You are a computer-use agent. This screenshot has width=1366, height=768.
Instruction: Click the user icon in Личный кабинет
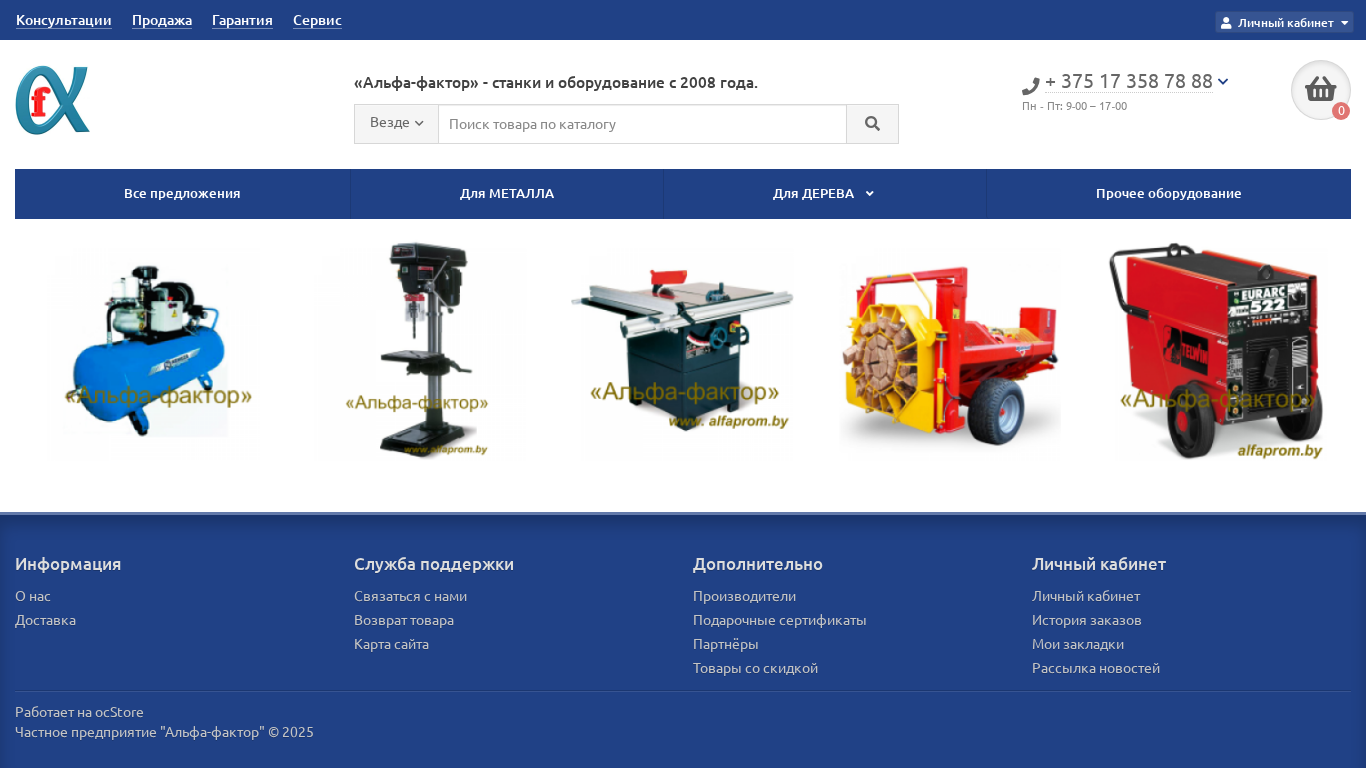coord(1226,23)
